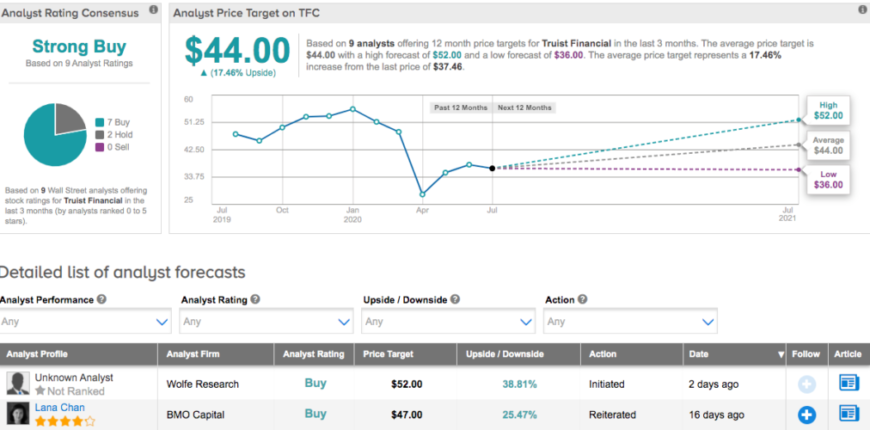The height and width of the screenshot is (430, 870).
Task: Open the Action filter dropdown
Action: (630, 321)
